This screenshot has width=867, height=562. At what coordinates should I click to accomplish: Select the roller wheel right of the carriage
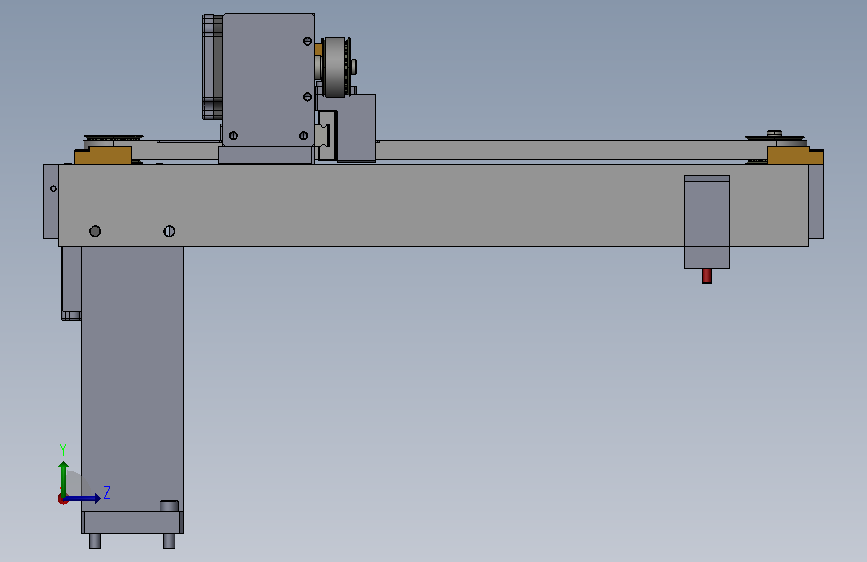tap(336, 67)
